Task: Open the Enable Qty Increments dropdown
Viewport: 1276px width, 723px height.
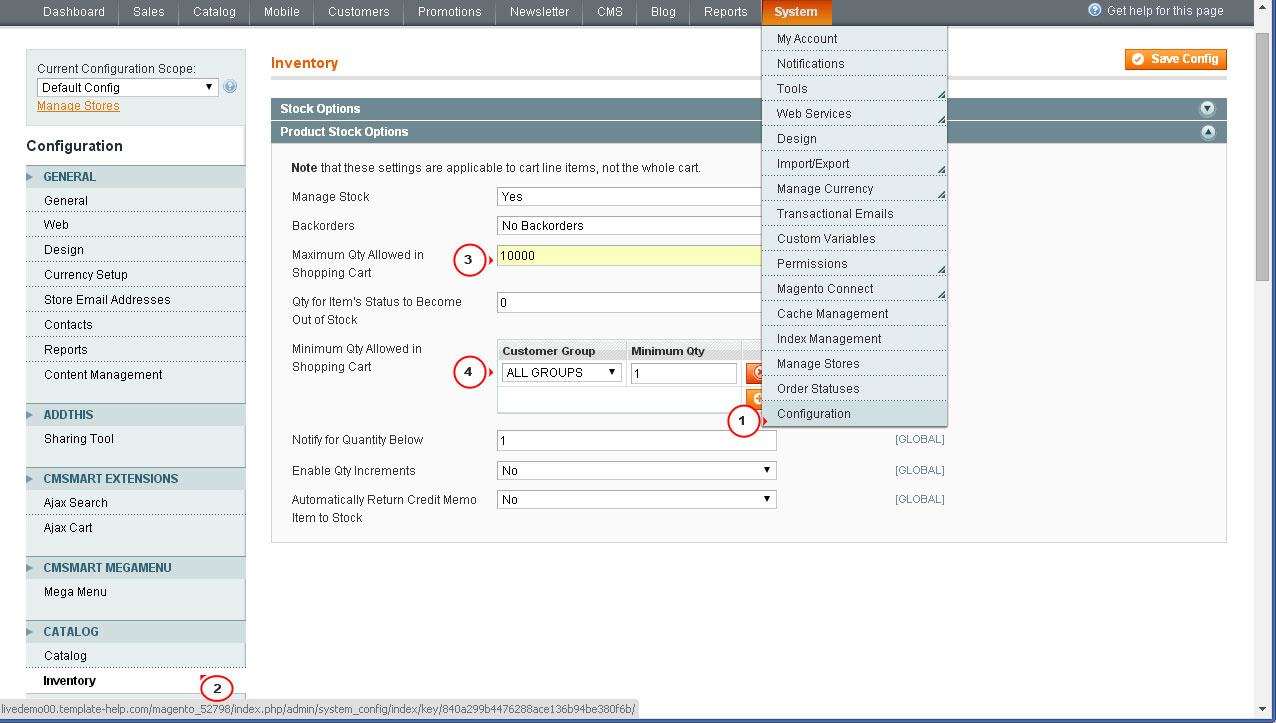Action: tap(636, 470)
